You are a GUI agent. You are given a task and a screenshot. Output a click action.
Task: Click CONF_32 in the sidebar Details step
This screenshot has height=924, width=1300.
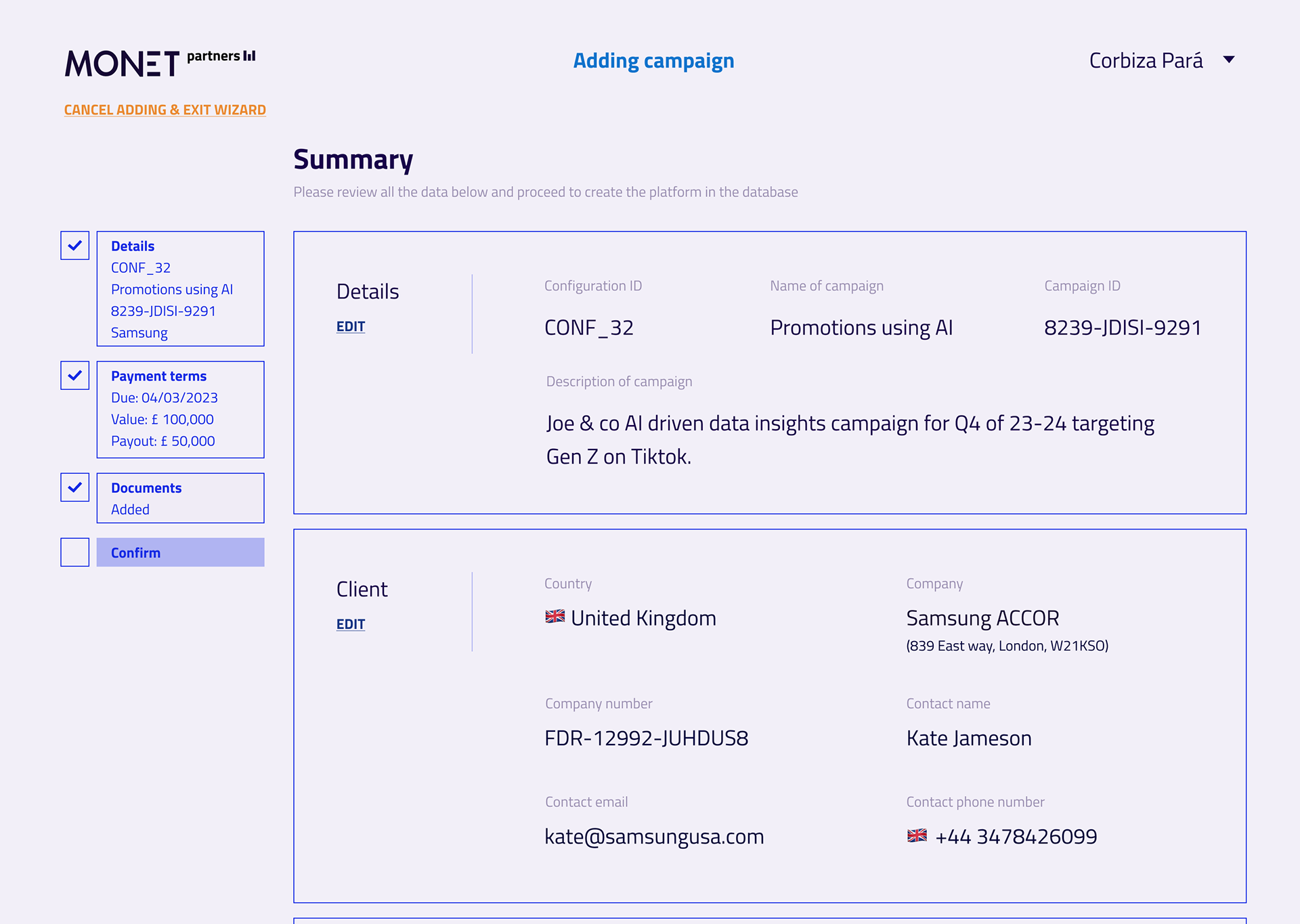point(141,268)
